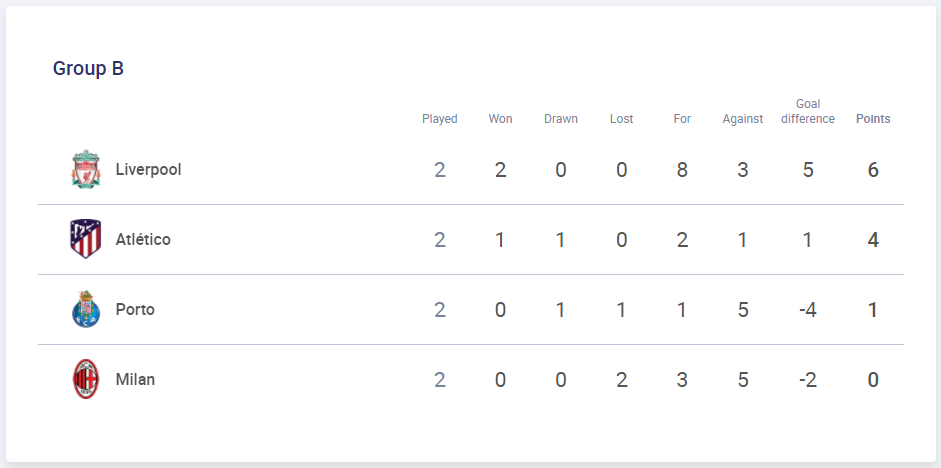Click the Won column header
Screen dimensions: 941x468
[x=501, y=119]
